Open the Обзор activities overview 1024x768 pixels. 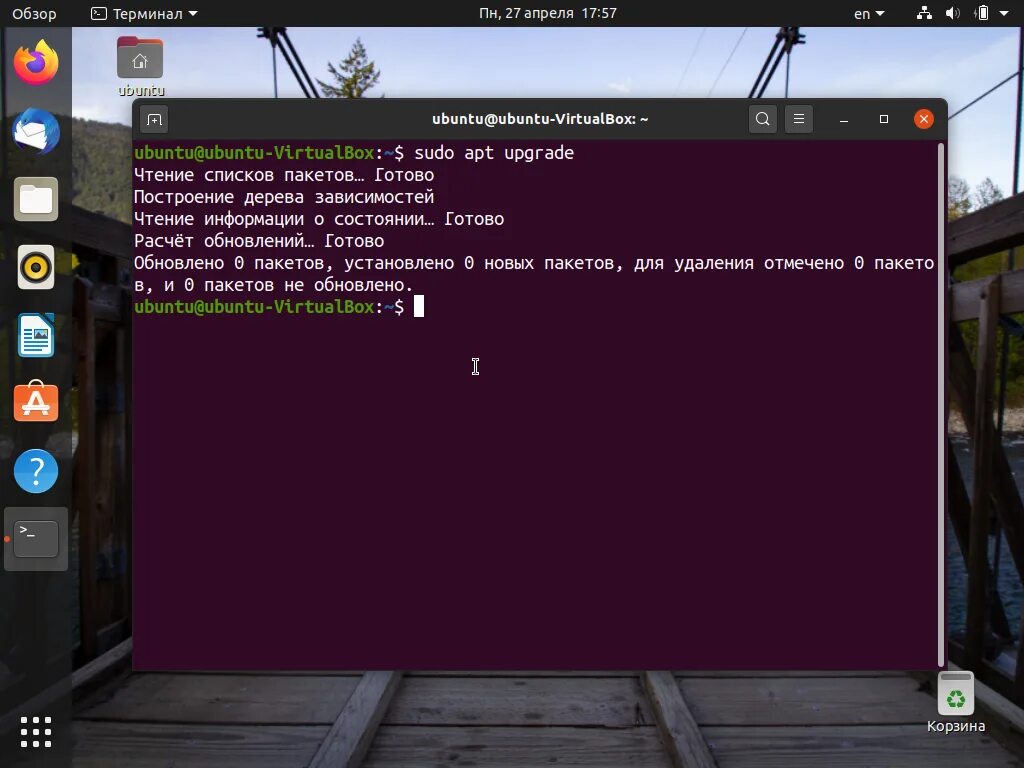point(34,13)
